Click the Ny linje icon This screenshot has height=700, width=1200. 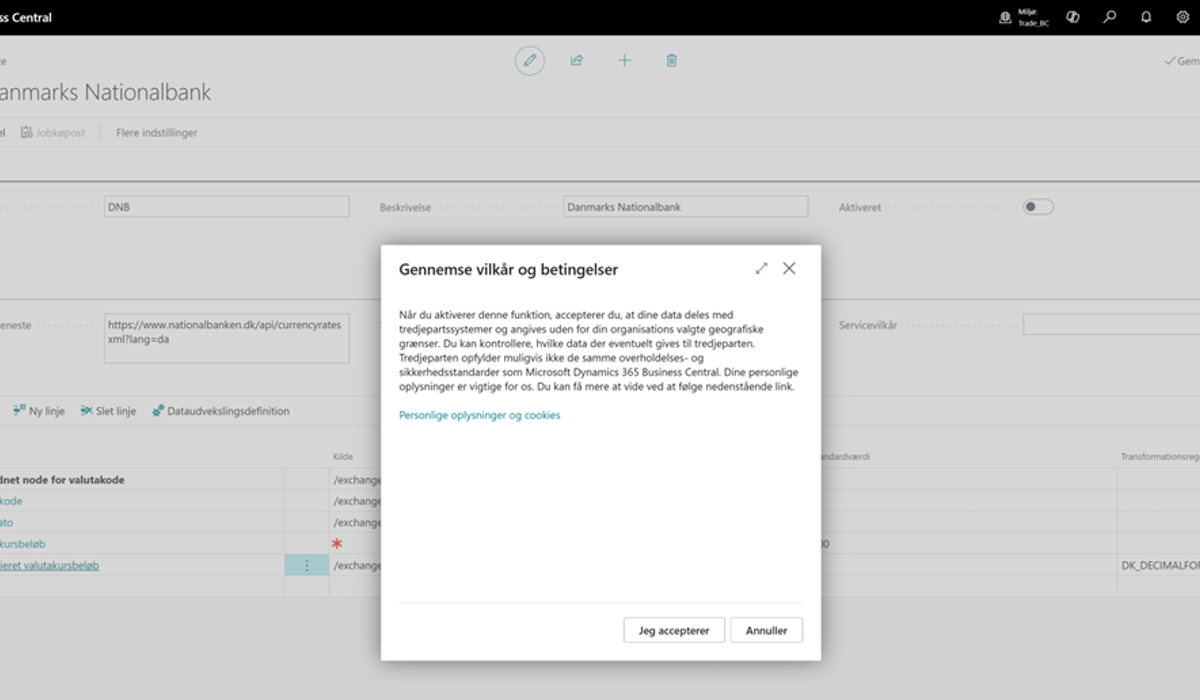point(19,411)
